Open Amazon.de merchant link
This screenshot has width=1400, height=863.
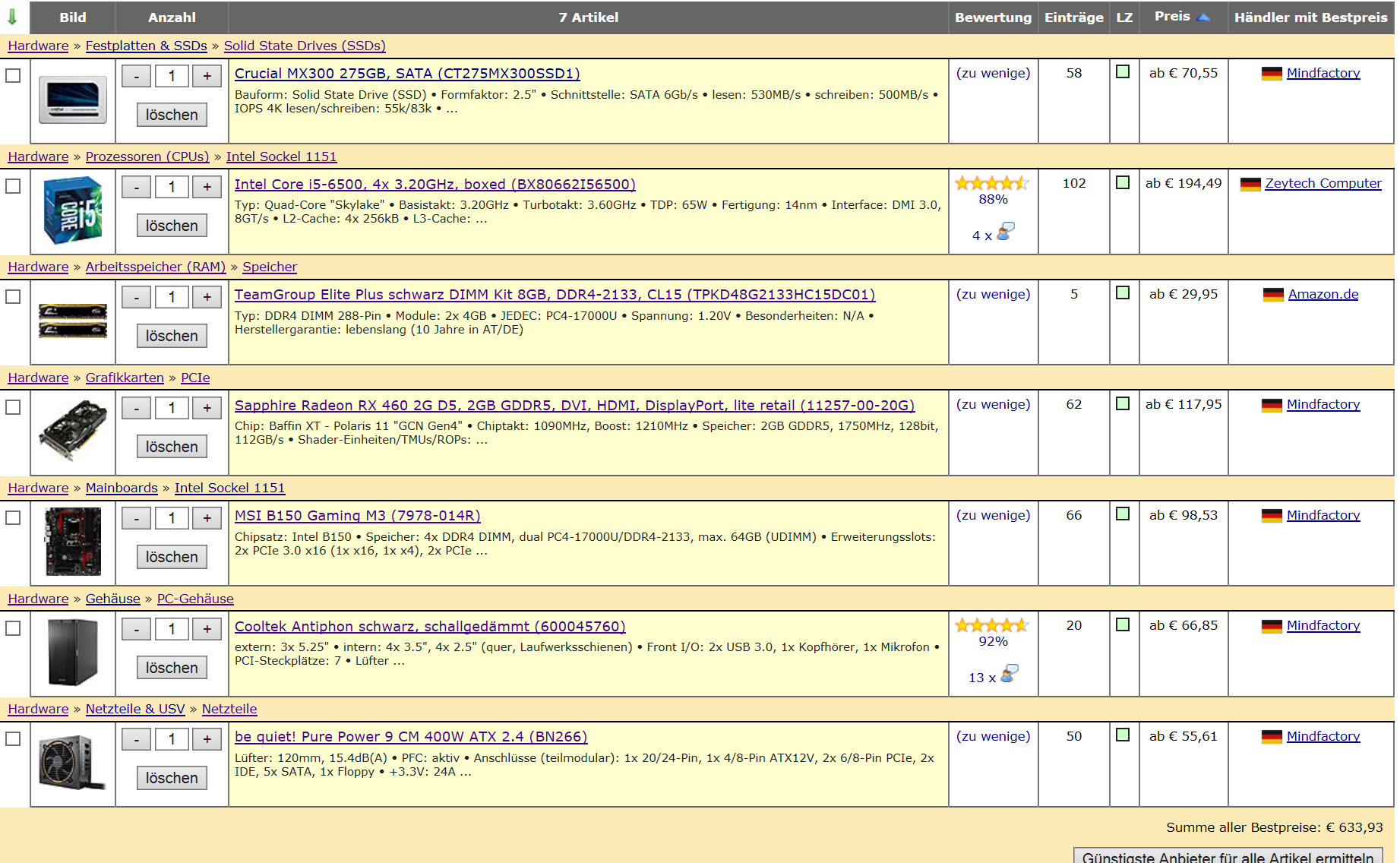1323,294
